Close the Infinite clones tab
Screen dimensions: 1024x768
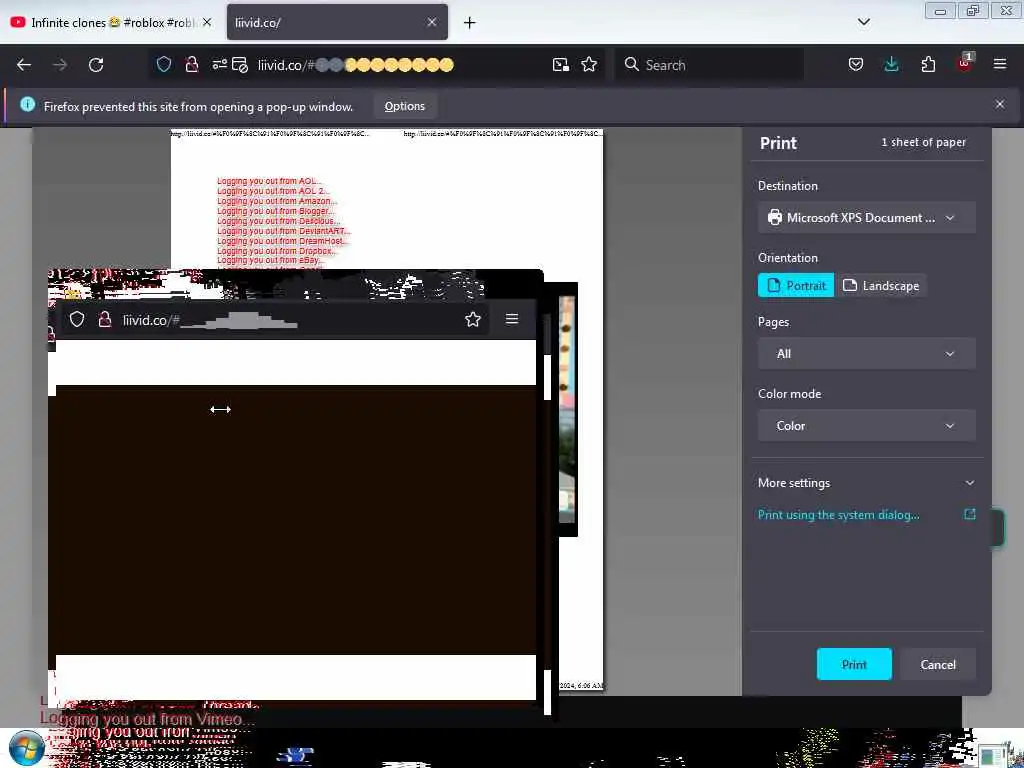[x=207, y=22]
